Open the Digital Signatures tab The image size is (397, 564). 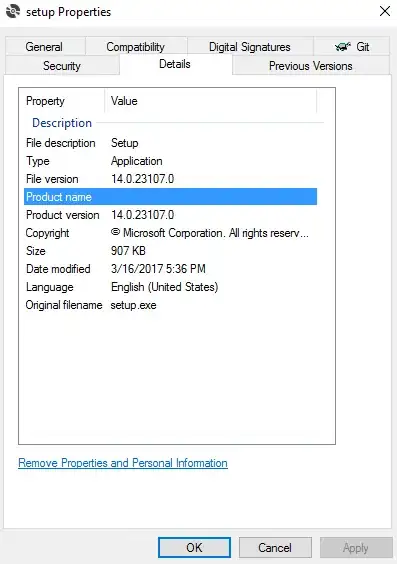click(x=250, y=47)
